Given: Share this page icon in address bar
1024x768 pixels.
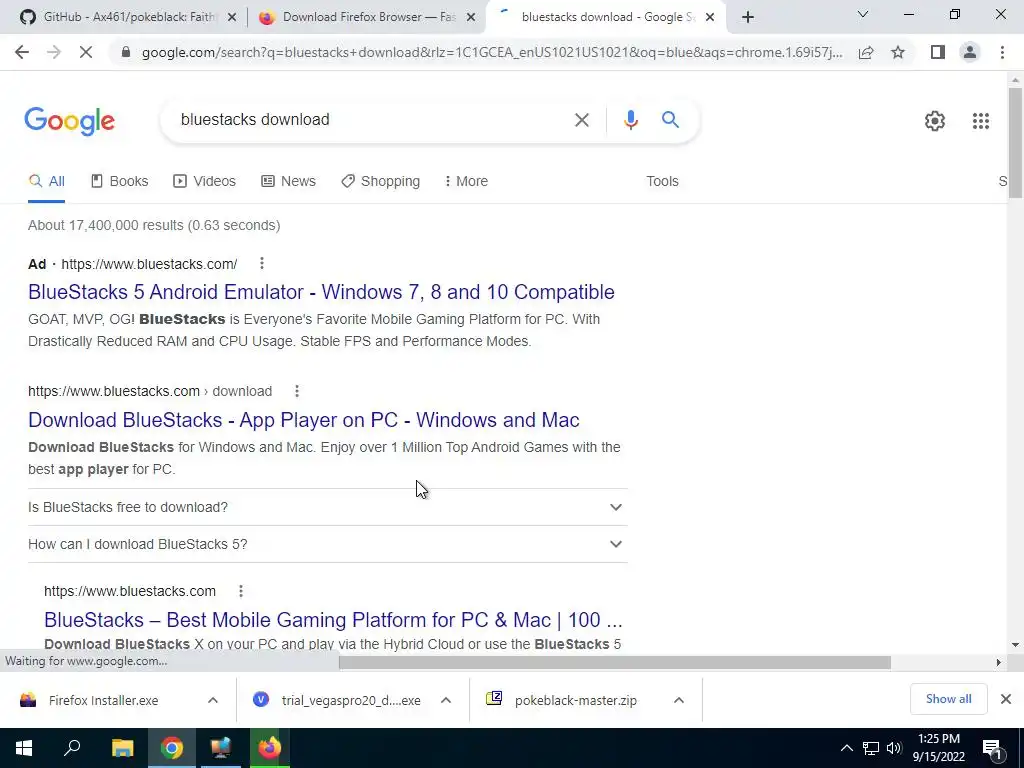Looking at the screenshot, I should tap(866, 52).
